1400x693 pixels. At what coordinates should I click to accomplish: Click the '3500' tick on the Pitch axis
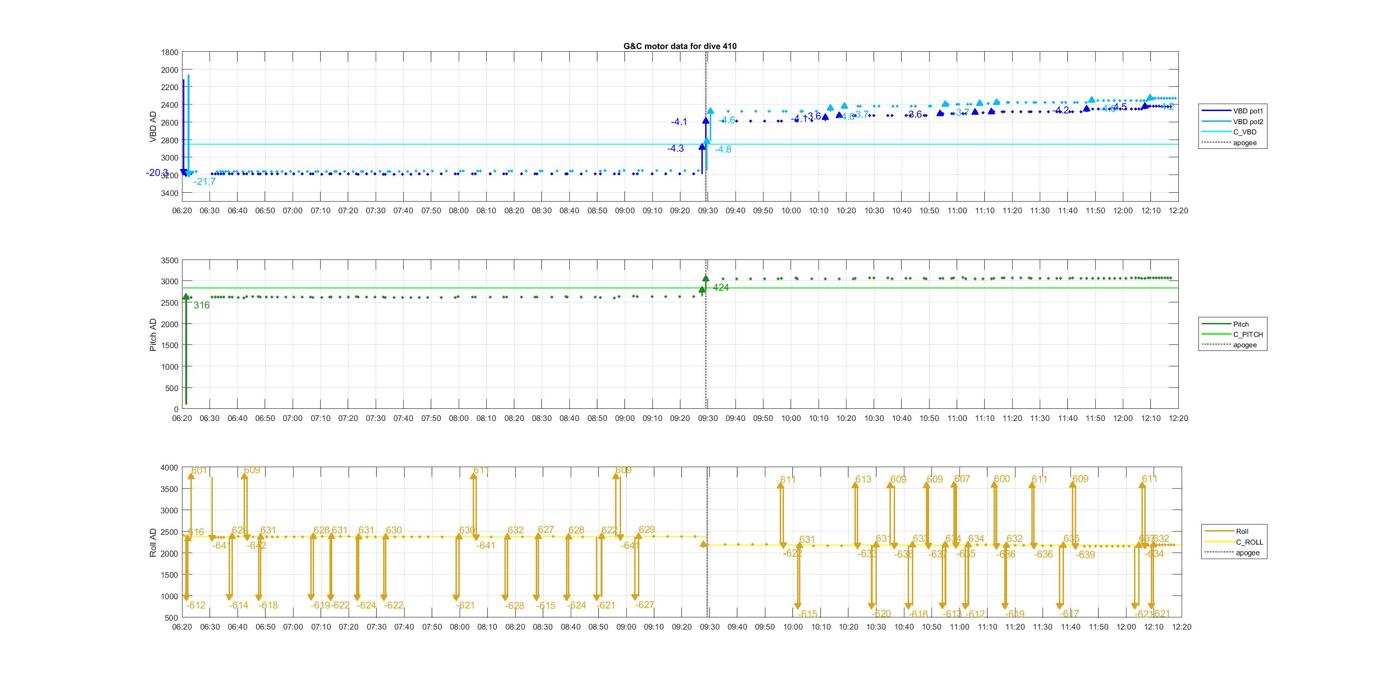click(170, 260)
